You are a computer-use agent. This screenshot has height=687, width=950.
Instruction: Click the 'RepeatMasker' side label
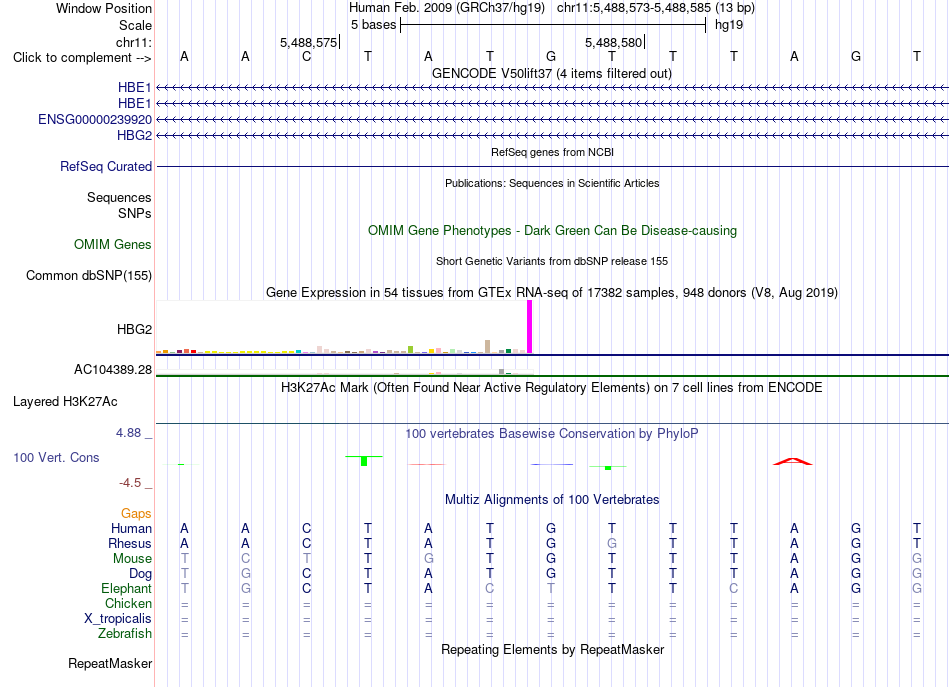click(110, 663)
